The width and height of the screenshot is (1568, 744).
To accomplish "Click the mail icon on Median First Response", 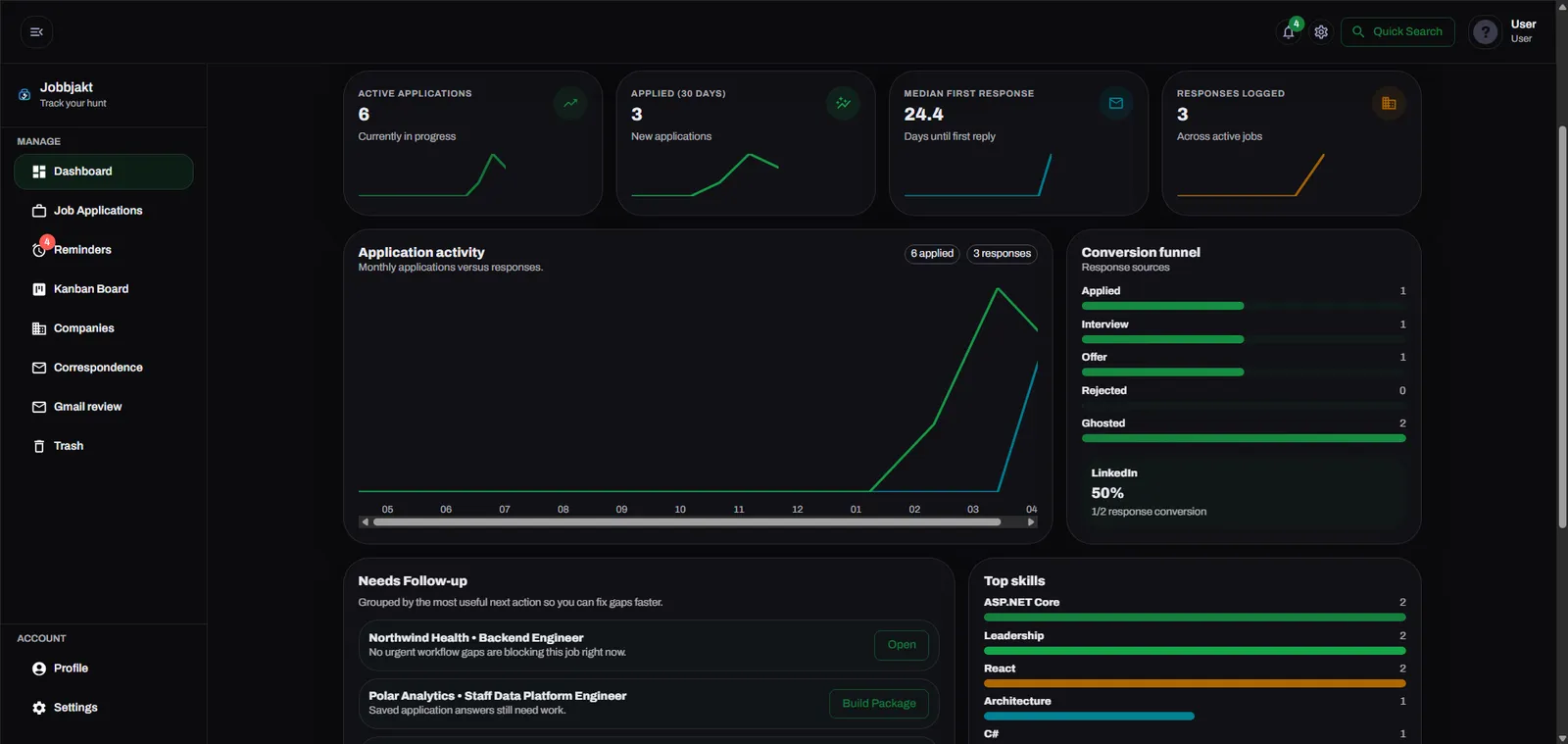I will (x=1116, y=103).
